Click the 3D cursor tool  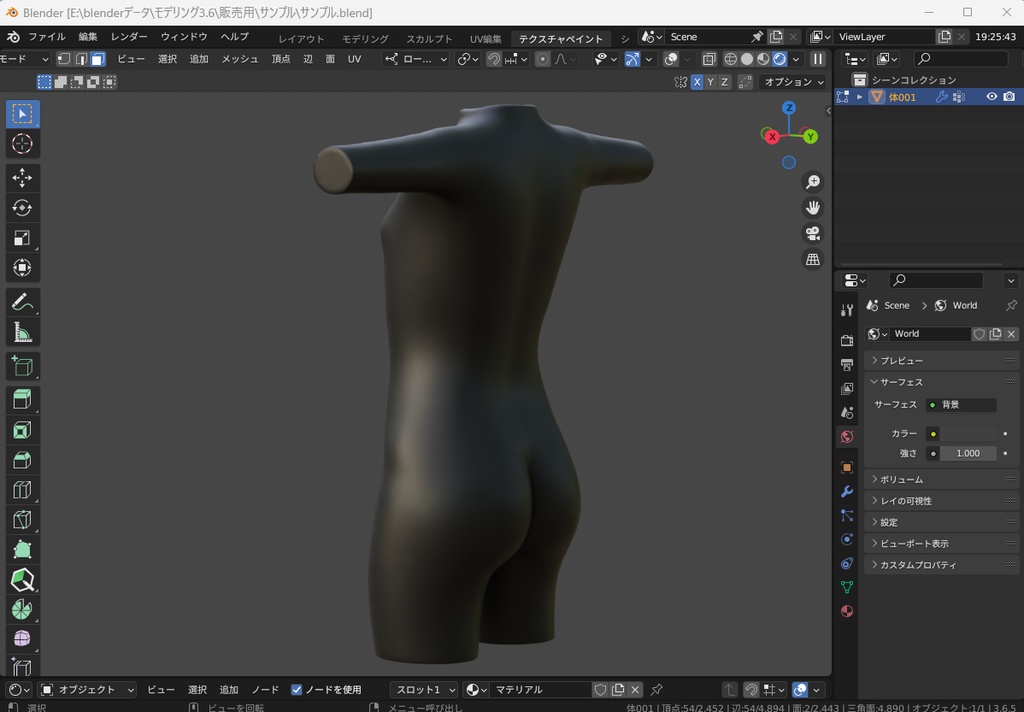click(x=22, y=144)
